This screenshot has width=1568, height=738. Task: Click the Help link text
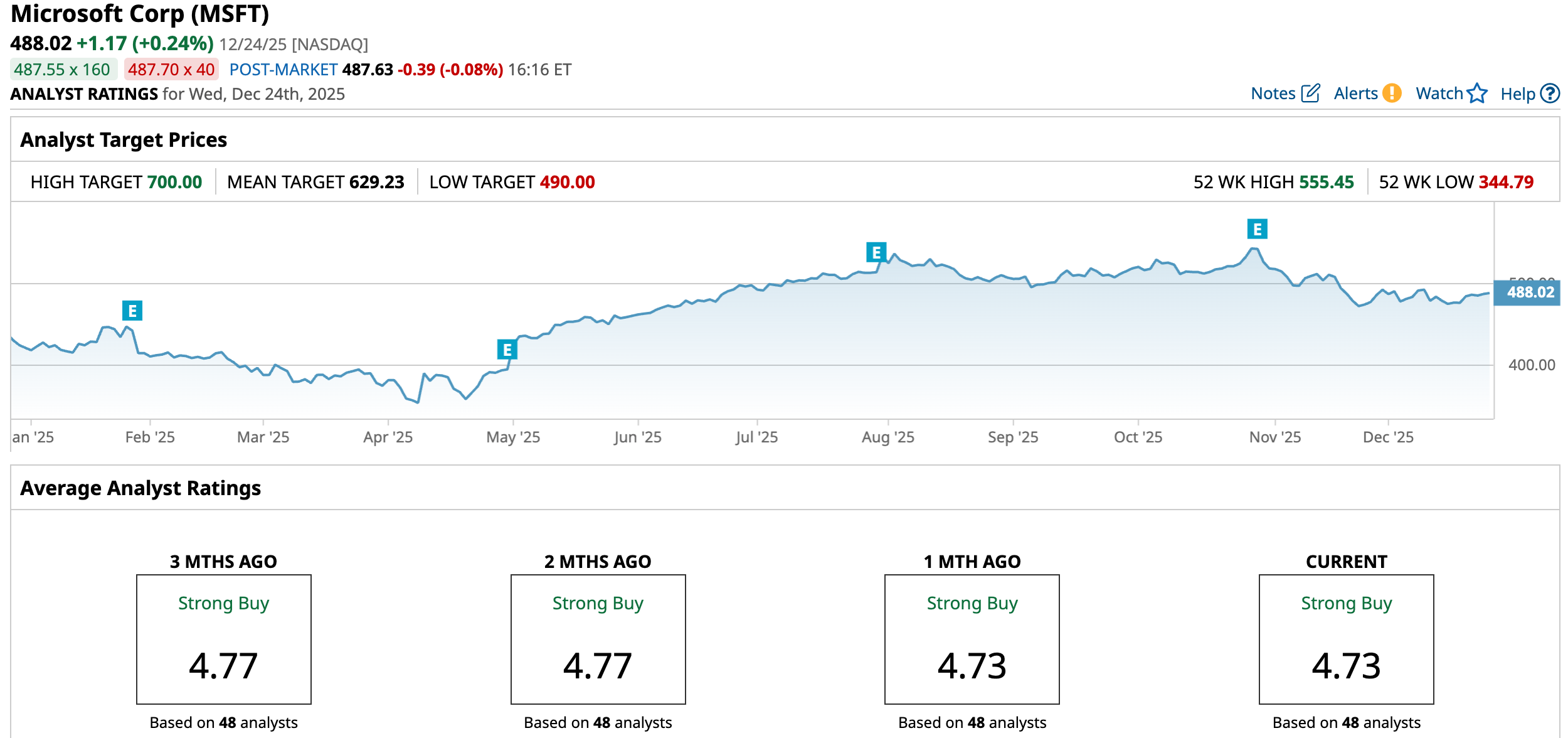(1517, 94)
